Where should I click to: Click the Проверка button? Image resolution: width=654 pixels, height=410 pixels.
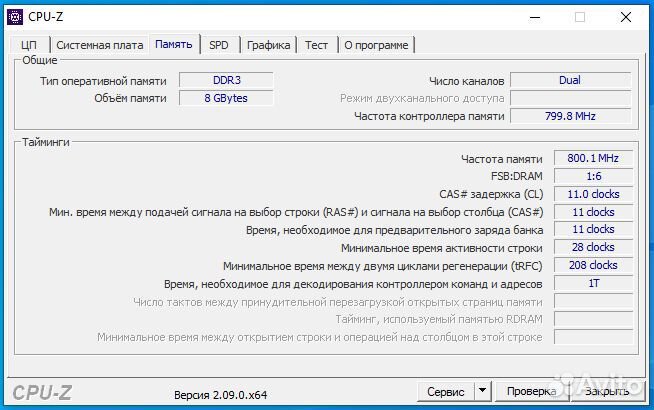click(532, 392)
